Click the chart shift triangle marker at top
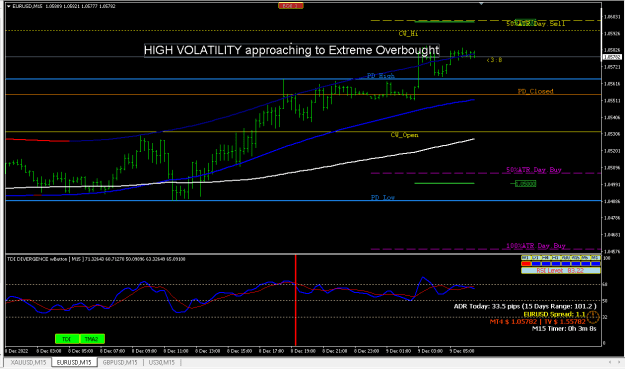Screen dimensions: 625x369 (x=481, y=4)
